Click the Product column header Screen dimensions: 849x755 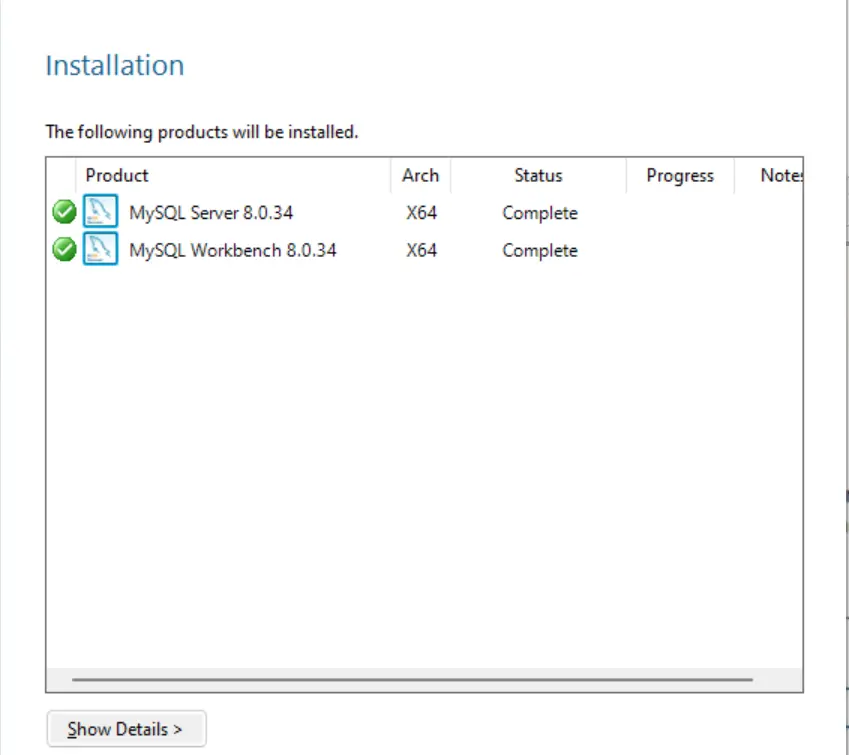point(233,175)
